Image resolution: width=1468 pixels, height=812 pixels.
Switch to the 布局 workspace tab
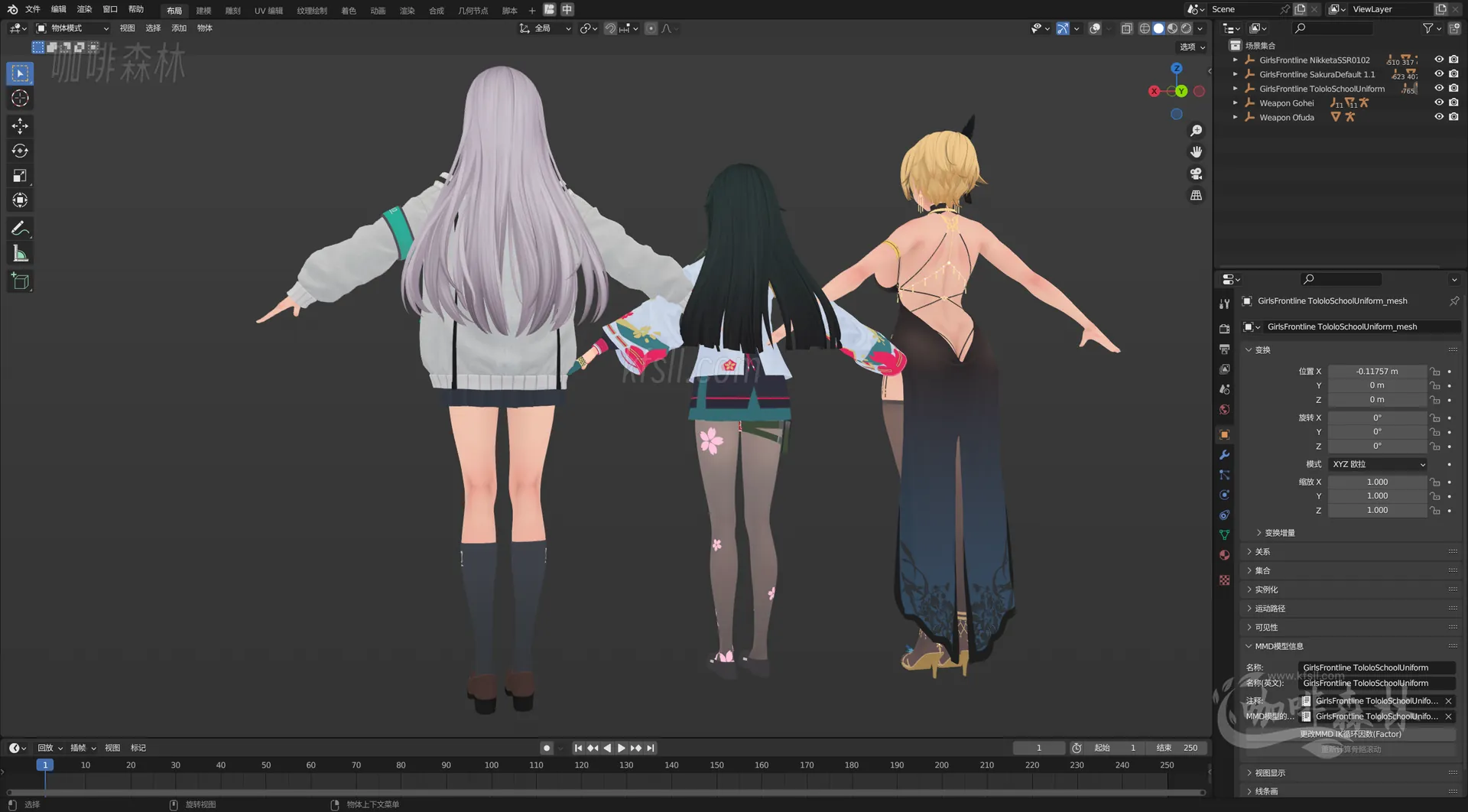point(174,10)
